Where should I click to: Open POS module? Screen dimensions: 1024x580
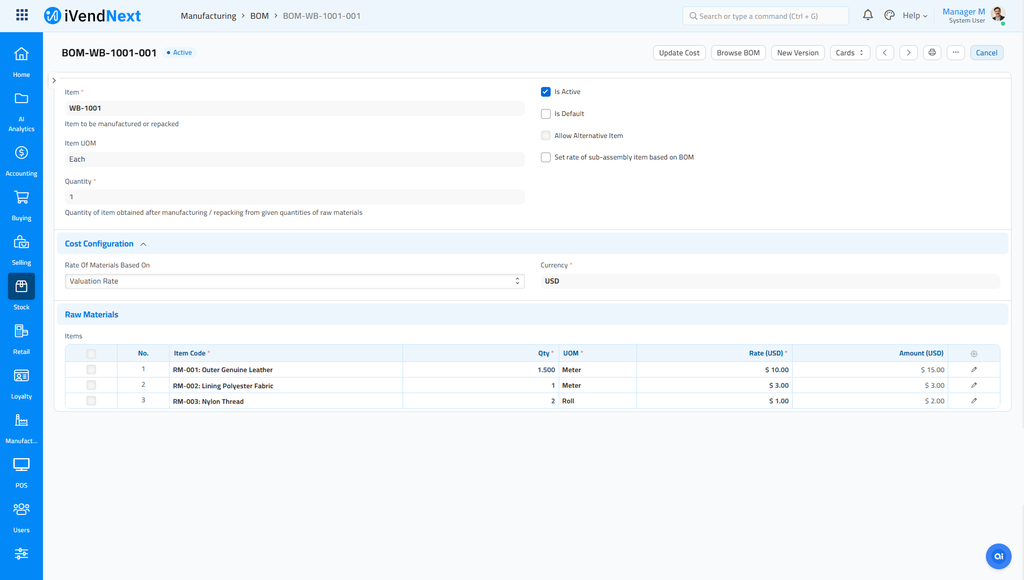[22, 473]
